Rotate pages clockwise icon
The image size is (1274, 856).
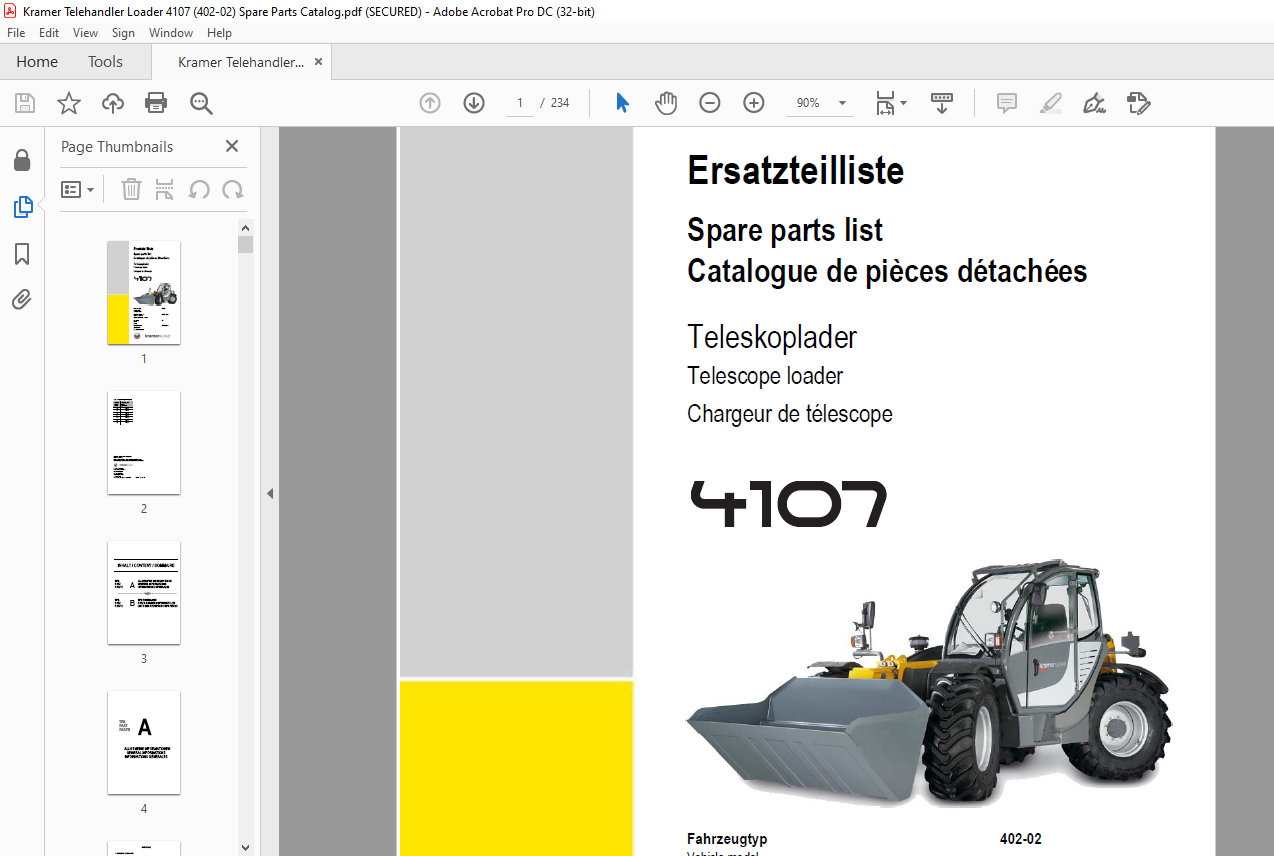click(233, 189)
